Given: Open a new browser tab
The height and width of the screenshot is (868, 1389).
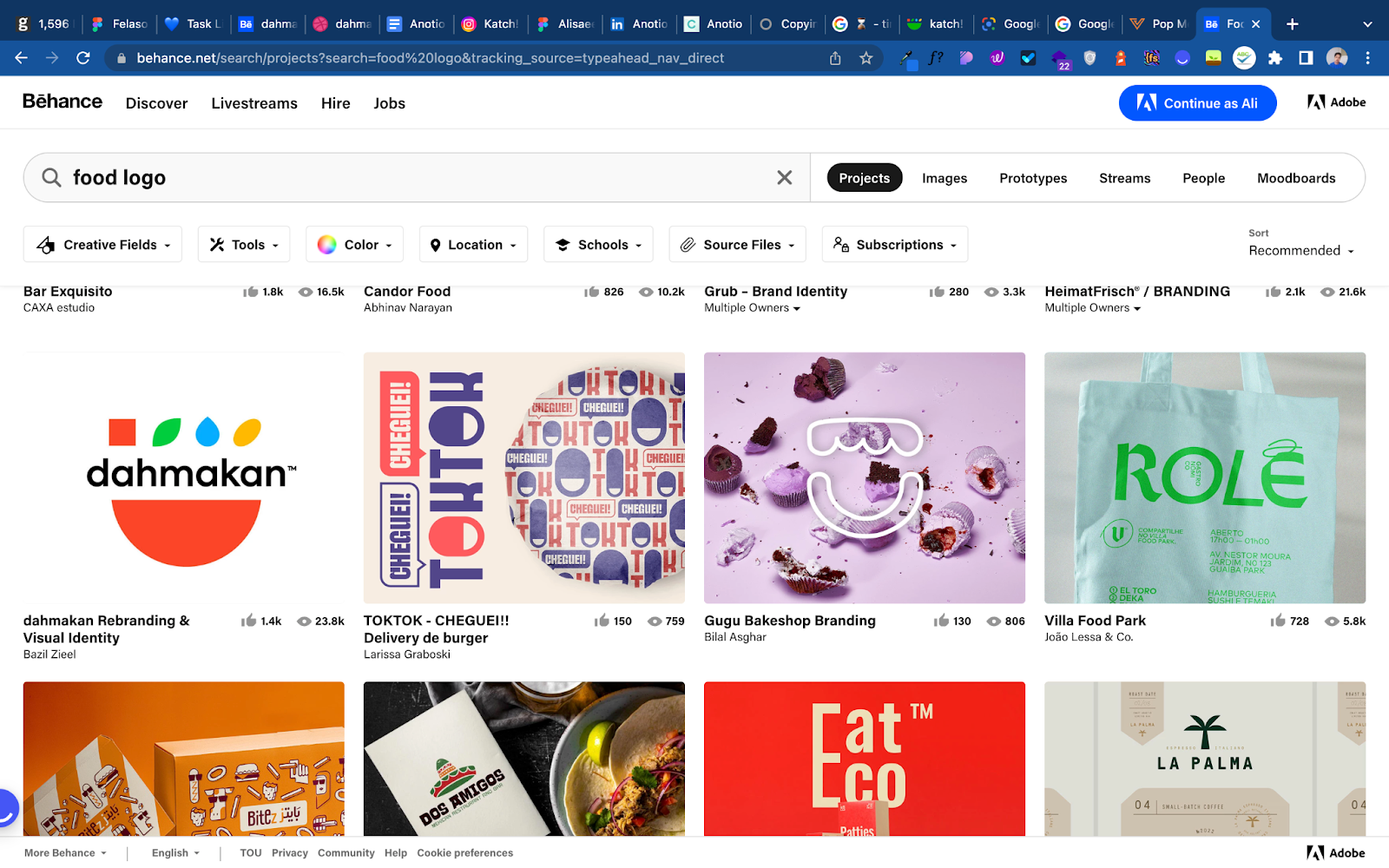Looking at the screenshot, I should 1292,24.
